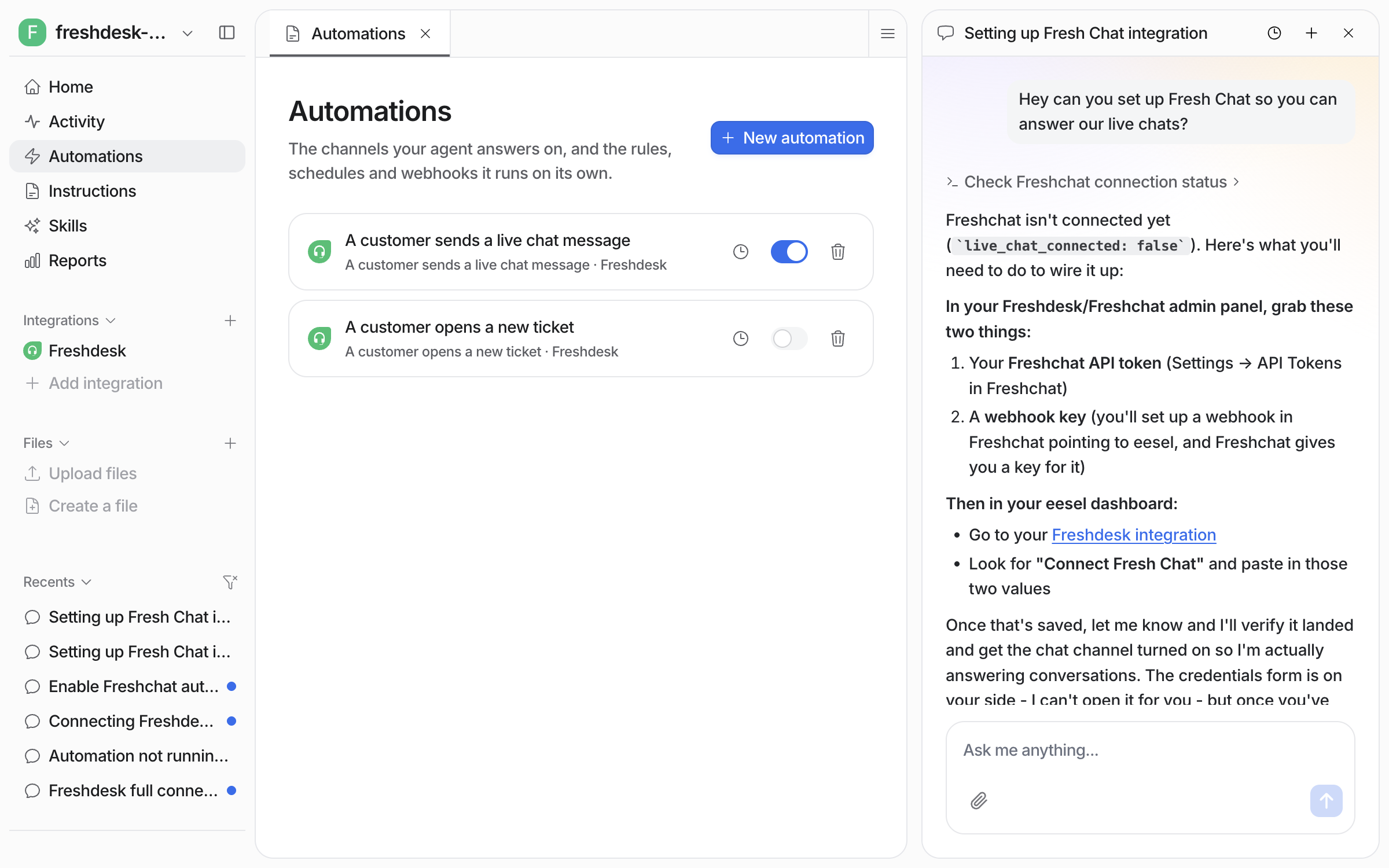Click the attachment paperclip icon
Viewport: 1389px width, 868px height.
tap(979, 801)
